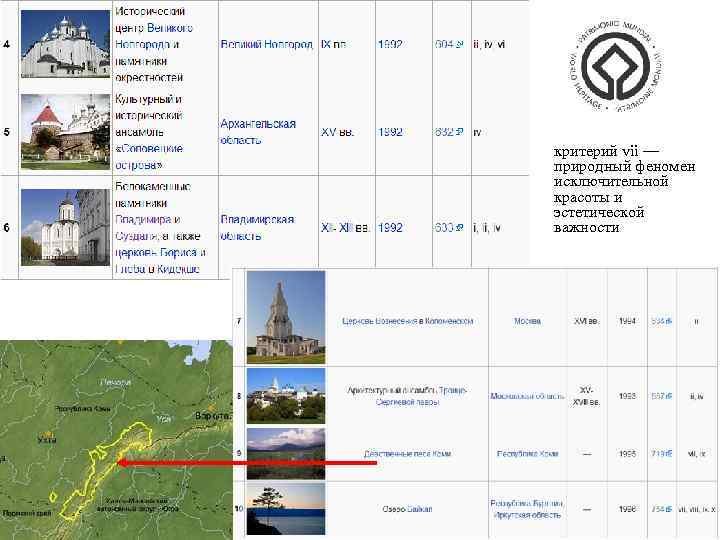Open the Иркутская область link
The width and height of the screenshot is (720, 540).
(x=527, y=515)
